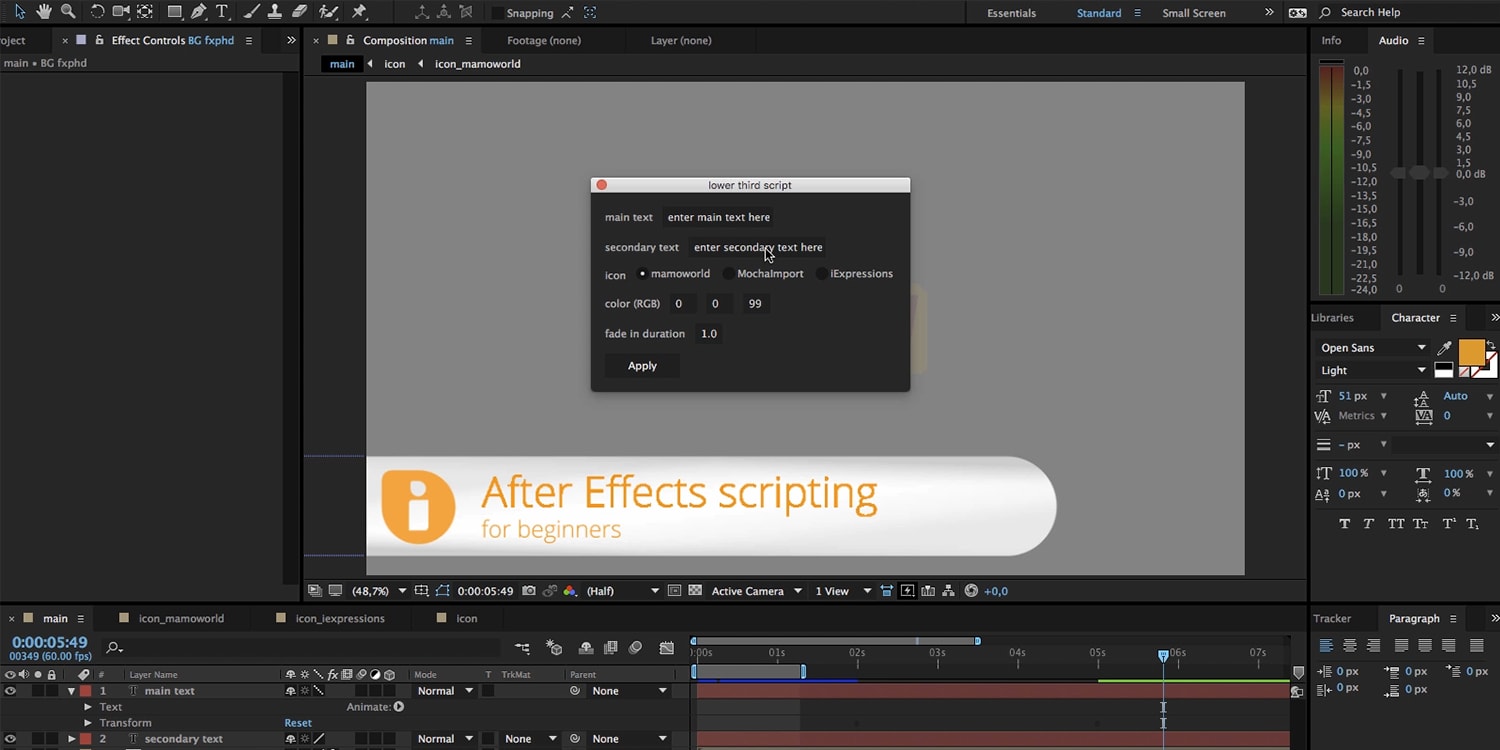This screenshot has width=1500, height=750.
Task: Click the 0:00:05:49 timeline timecode
Action: tap(50, 643)
